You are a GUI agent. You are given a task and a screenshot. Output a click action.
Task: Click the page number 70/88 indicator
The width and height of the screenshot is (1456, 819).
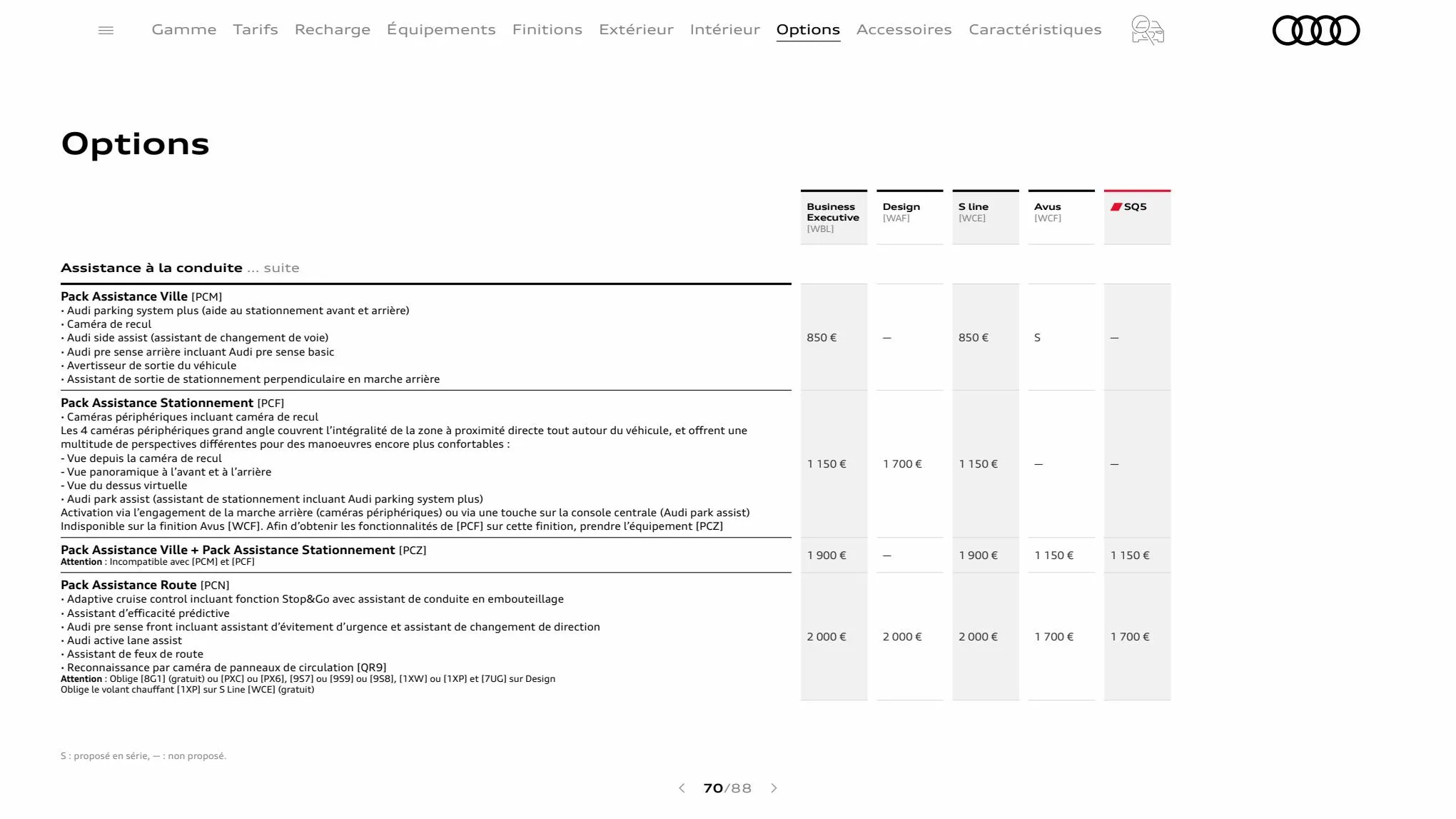(x=727, y=788)
